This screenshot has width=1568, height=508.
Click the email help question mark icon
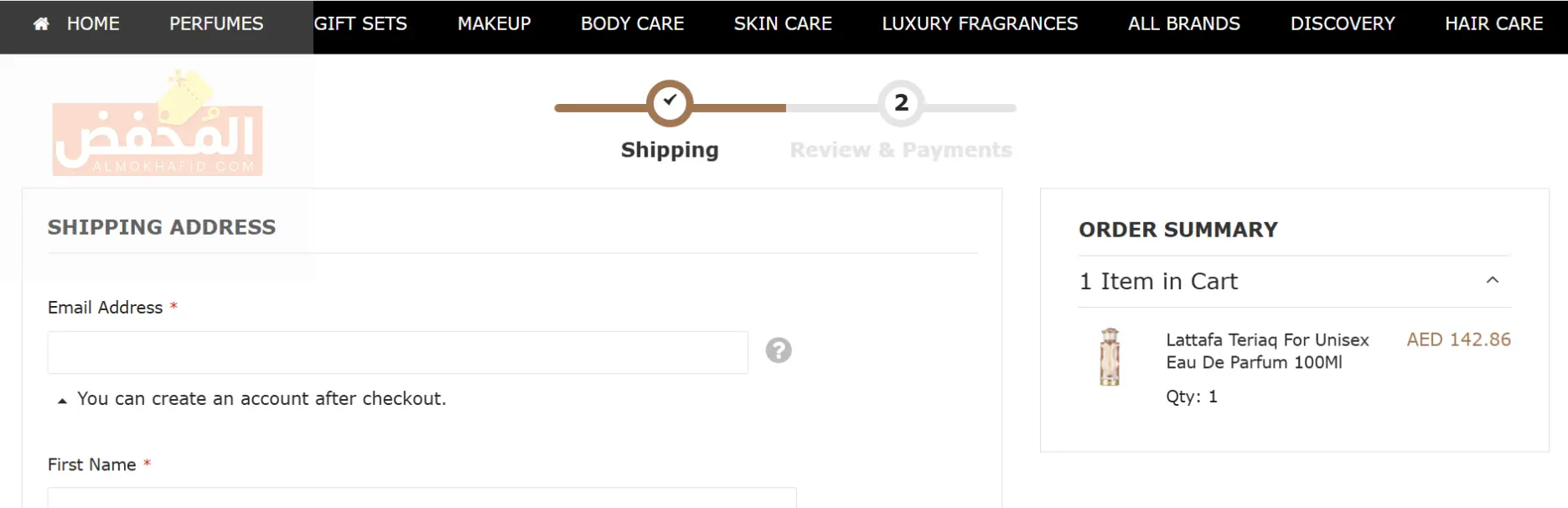779,350
